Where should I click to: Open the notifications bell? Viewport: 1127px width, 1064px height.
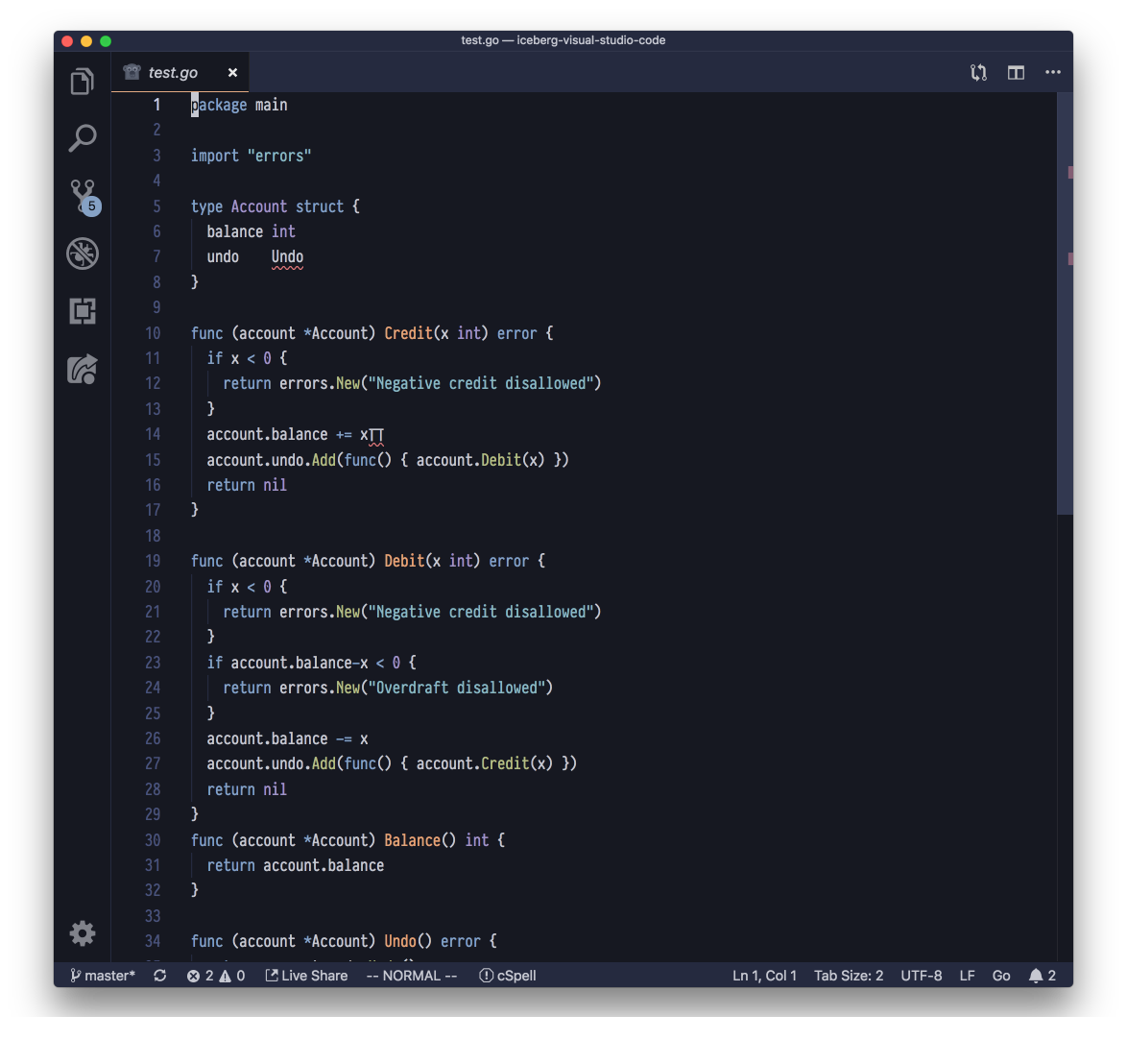tap(1042, 976)
